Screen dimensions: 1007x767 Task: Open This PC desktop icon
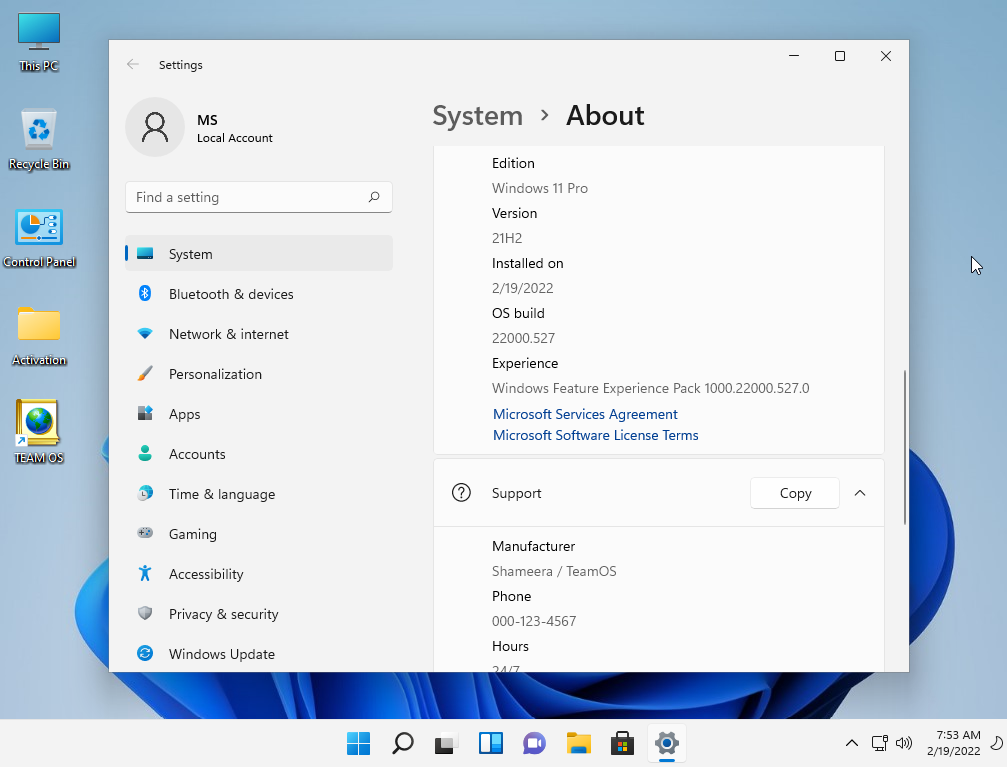point(39,42)
